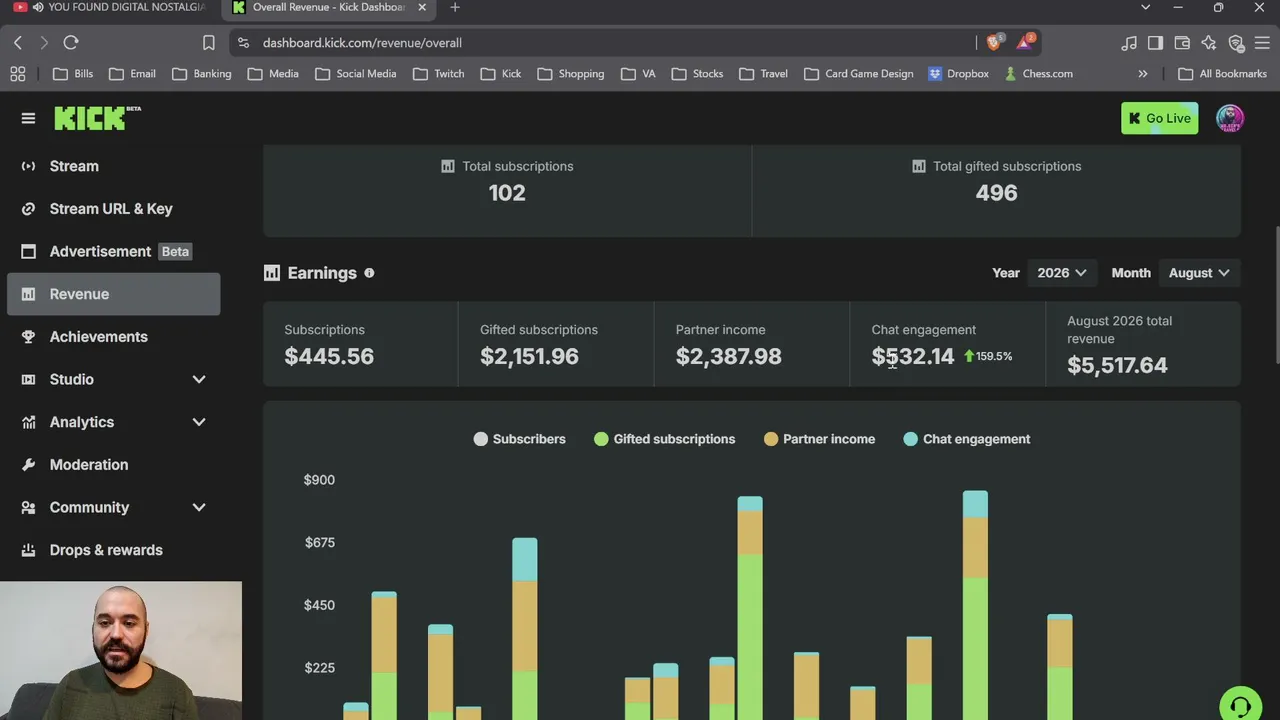Open the tab search dropdown arrow
The height and width of the screenshot is (720, 1280).
[x=1145, y=7]
